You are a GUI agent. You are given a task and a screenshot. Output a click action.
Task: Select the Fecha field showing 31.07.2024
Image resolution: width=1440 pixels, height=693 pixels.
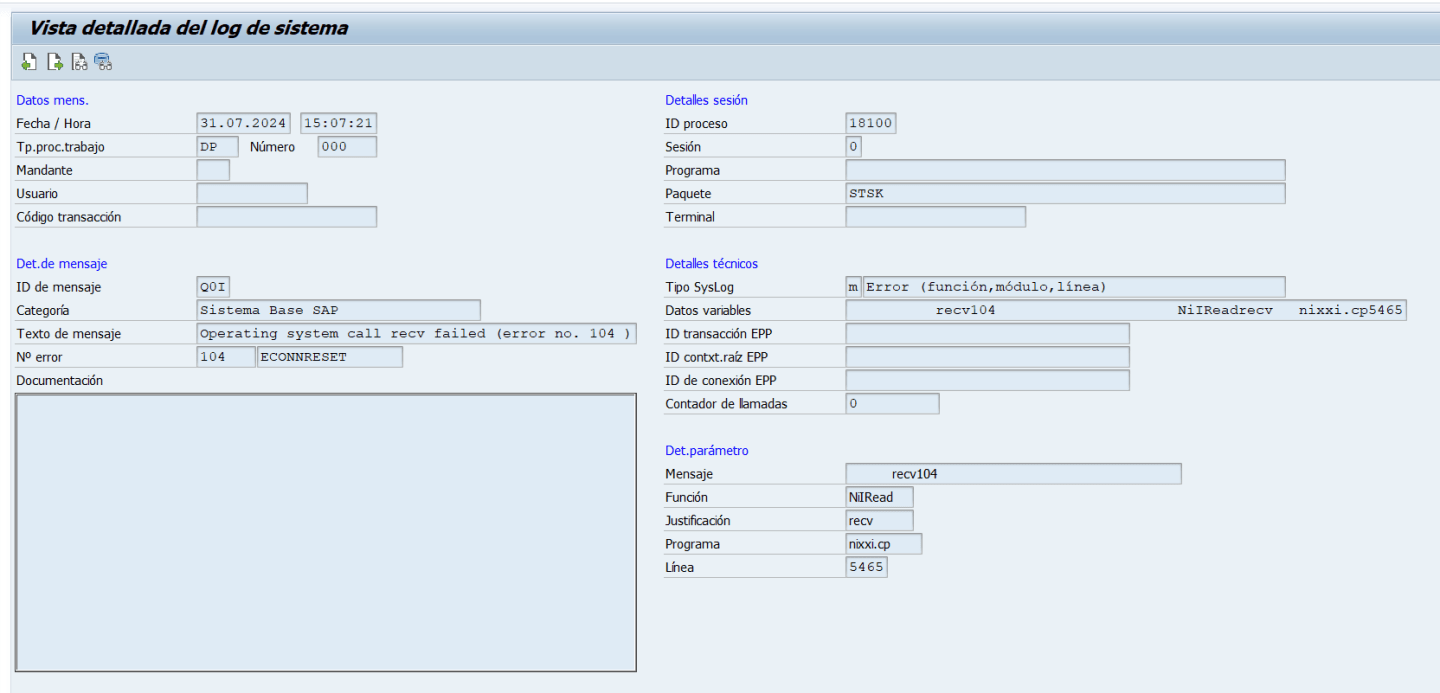(243, 122)
